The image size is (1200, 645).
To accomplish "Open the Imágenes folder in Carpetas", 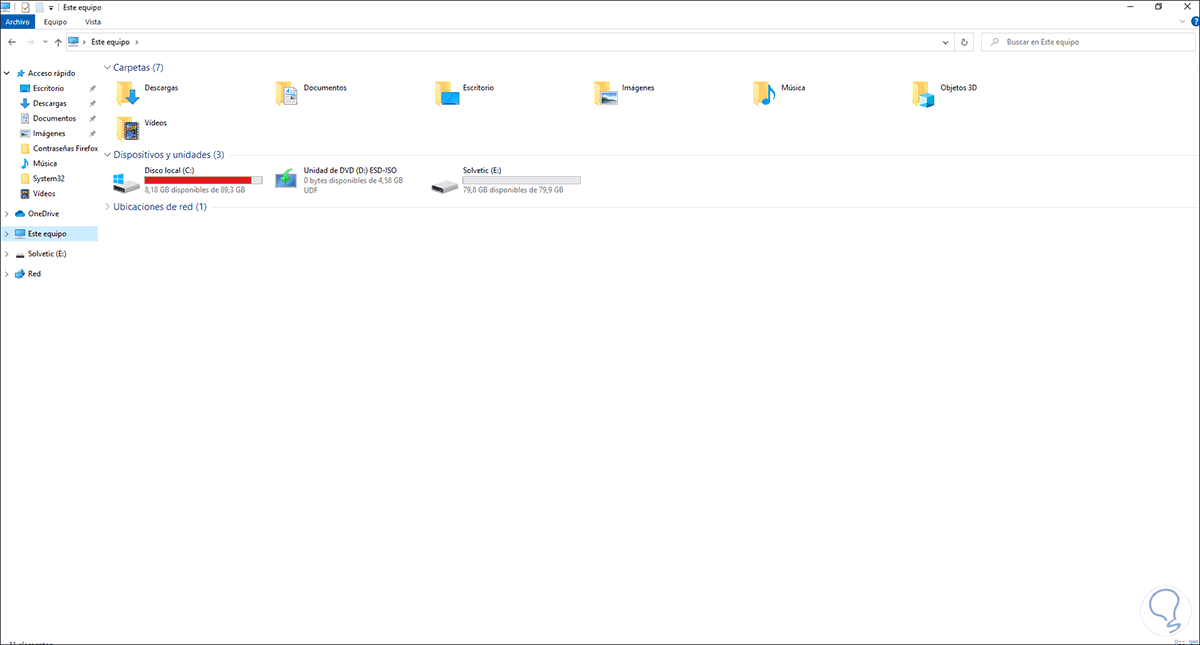I will [625, 93].
